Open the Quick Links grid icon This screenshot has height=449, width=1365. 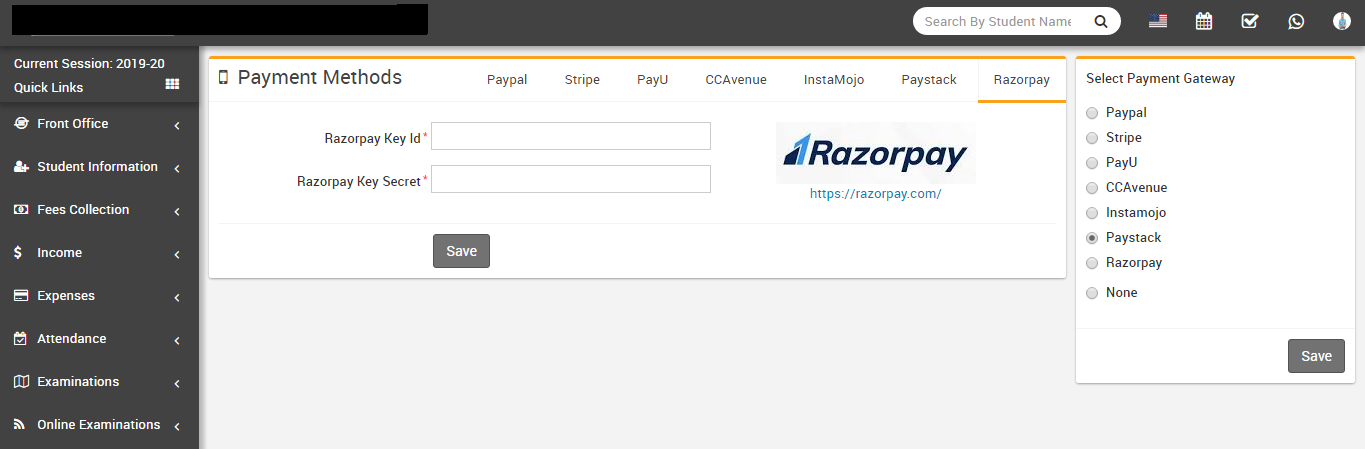click(172, 85)
